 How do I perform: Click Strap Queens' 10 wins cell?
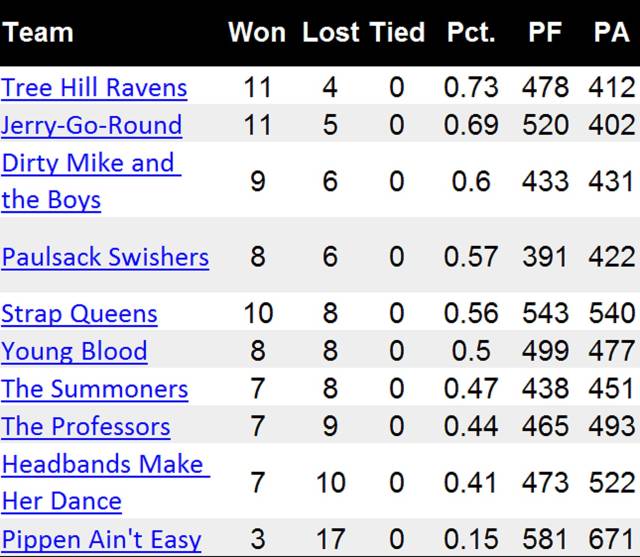258,313
